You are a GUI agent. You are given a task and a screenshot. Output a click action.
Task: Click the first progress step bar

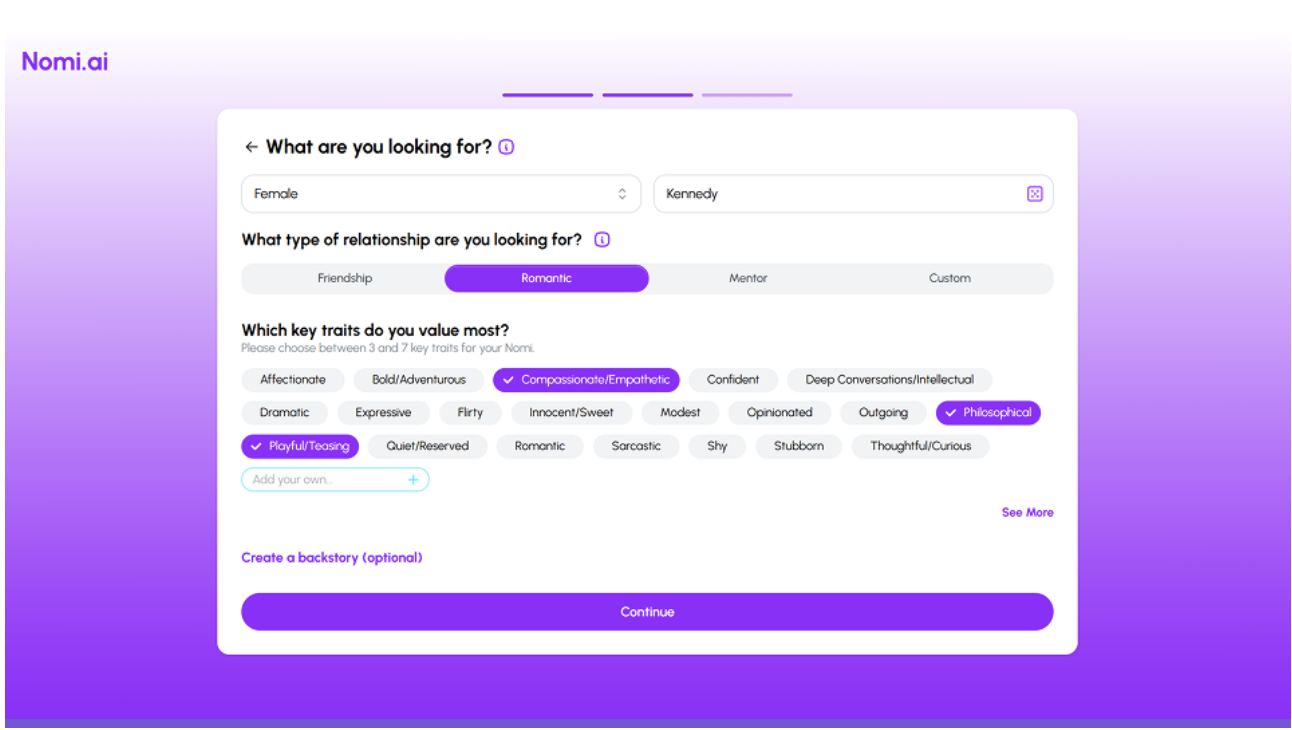click(x=547, y=95)
